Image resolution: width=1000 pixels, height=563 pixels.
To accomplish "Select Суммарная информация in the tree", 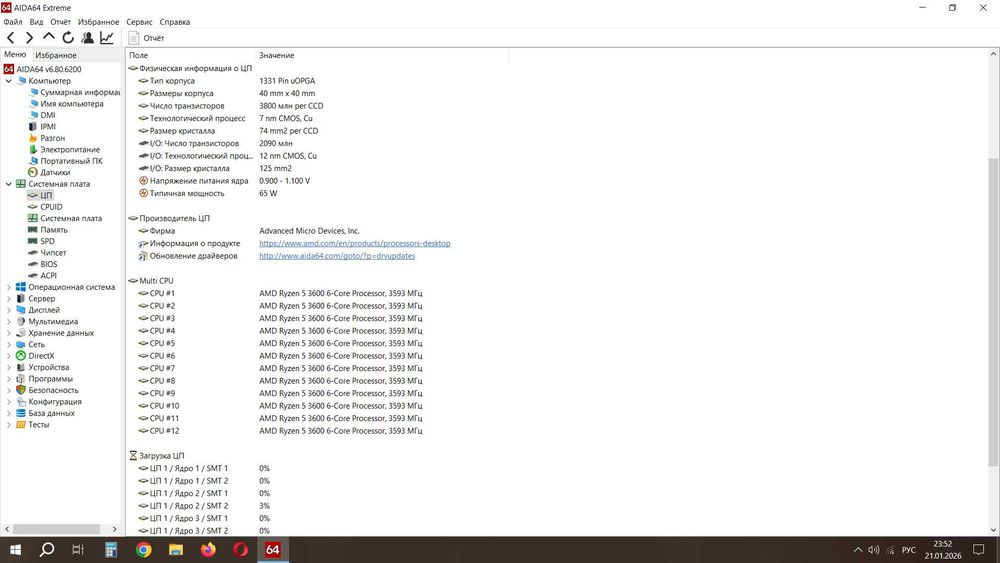I will click(x=80, y=92).
